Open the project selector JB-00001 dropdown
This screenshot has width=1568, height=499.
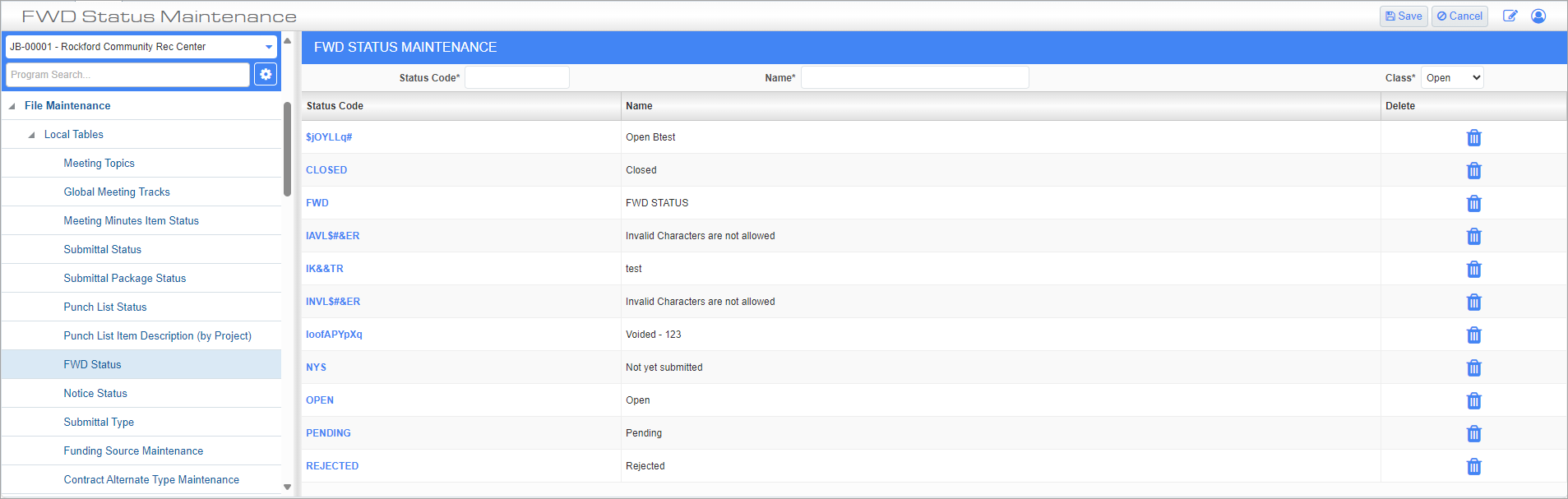(141, 47)
